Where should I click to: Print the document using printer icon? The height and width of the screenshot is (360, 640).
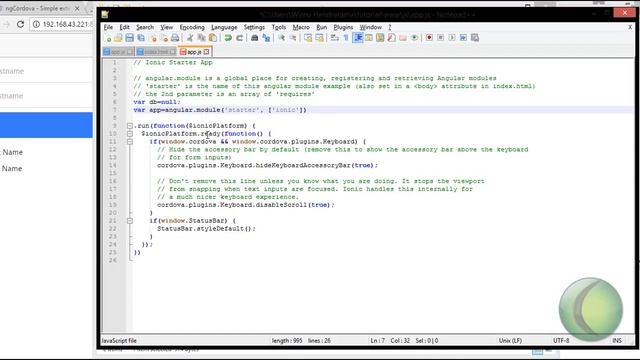tap(175, 38)
